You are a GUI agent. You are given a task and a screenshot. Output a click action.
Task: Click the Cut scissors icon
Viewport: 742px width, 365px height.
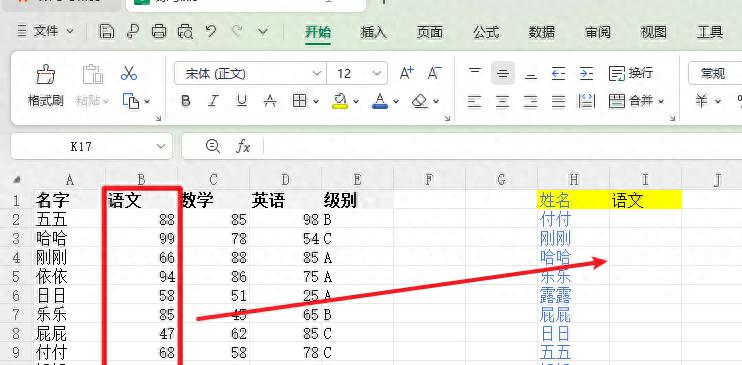(128, 73)
